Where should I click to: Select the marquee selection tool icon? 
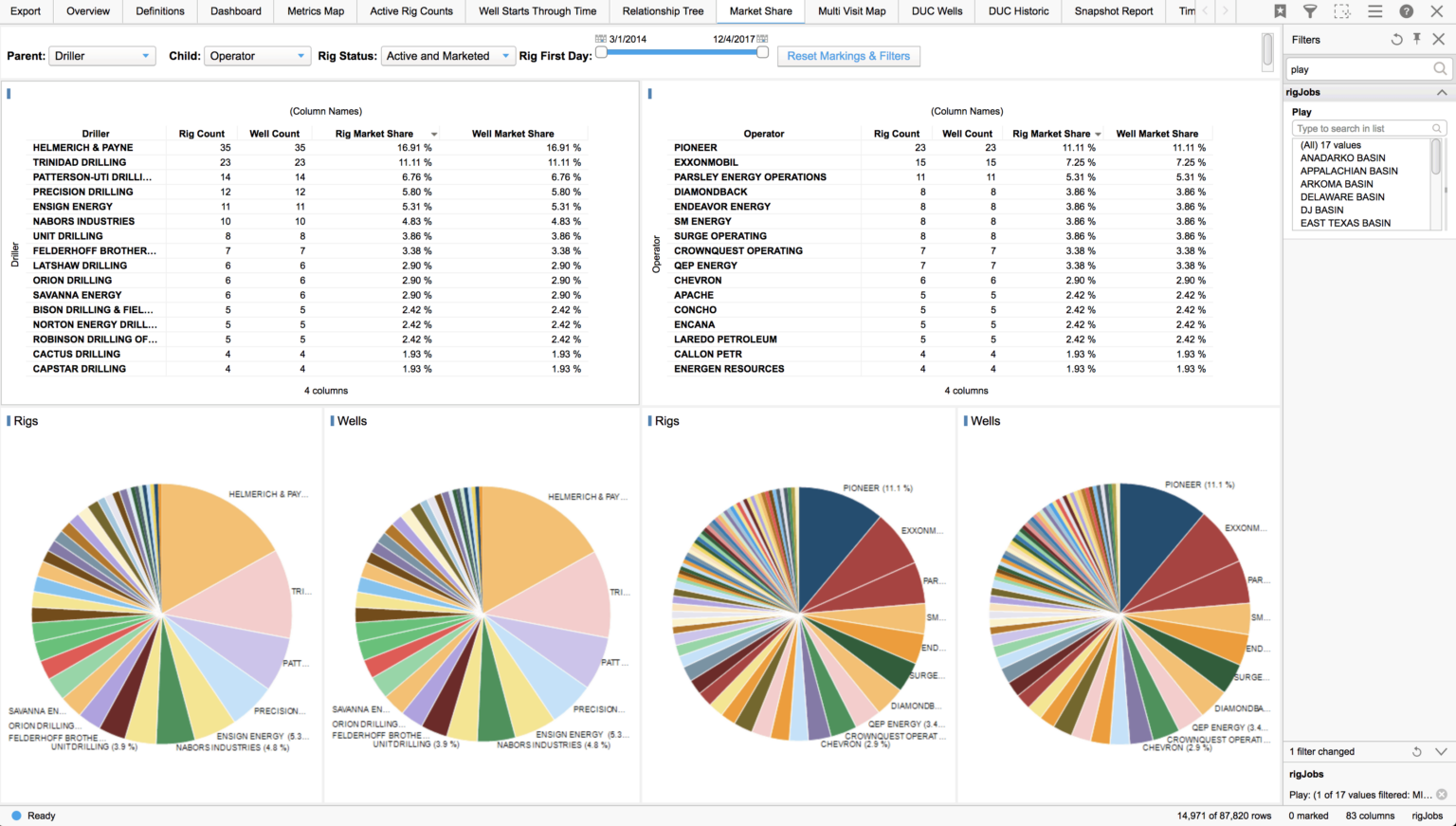(x=1341, y=11)
